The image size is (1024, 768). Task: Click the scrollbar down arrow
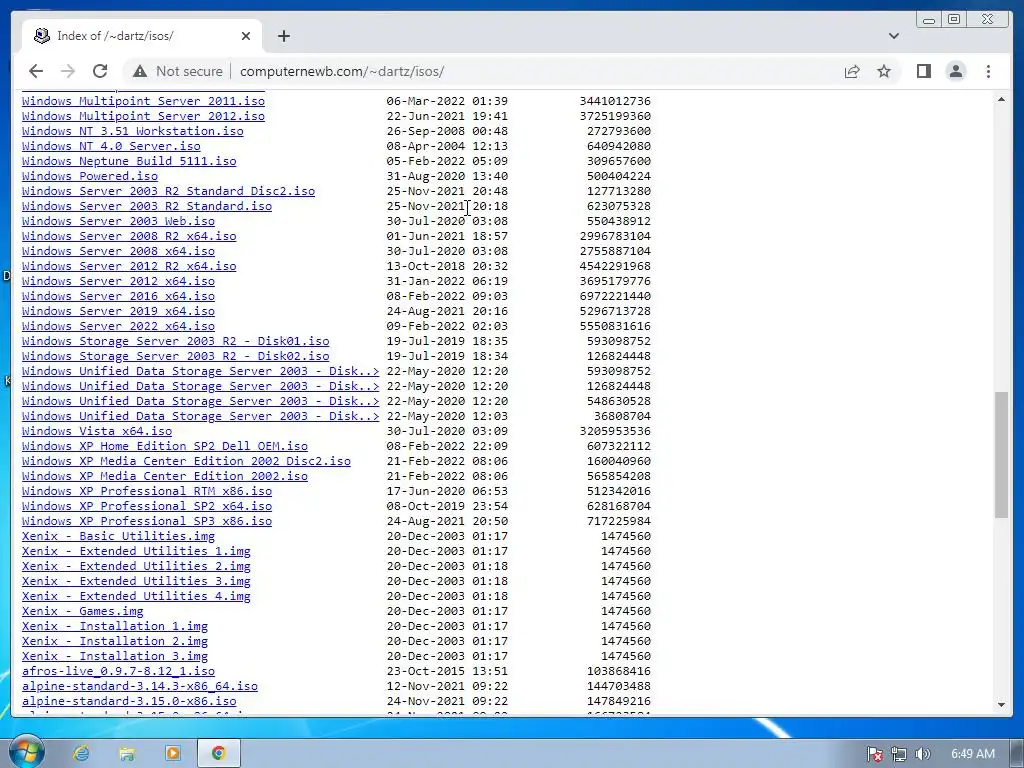coord(1001,705)
